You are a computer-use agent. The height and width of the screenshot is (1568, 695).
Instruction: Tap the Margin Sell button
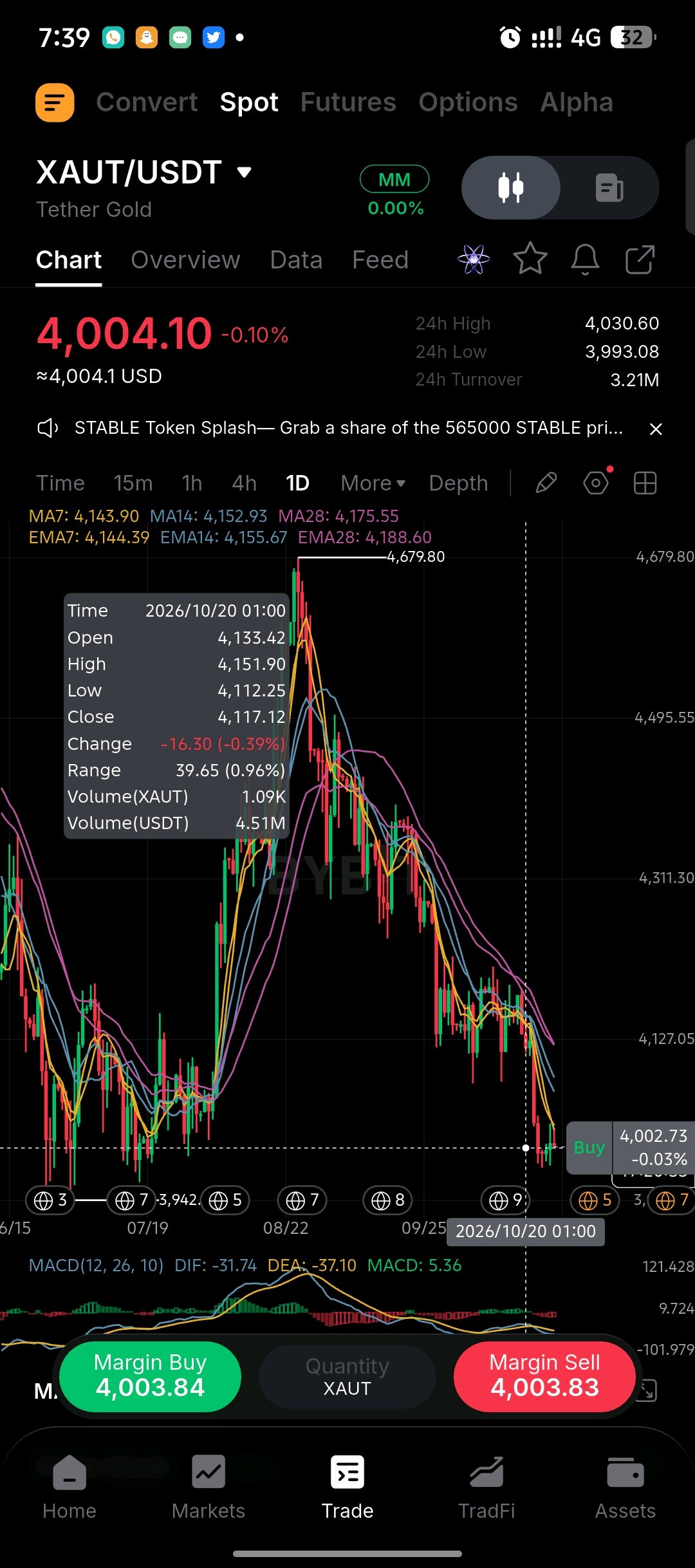[544, 1376]
